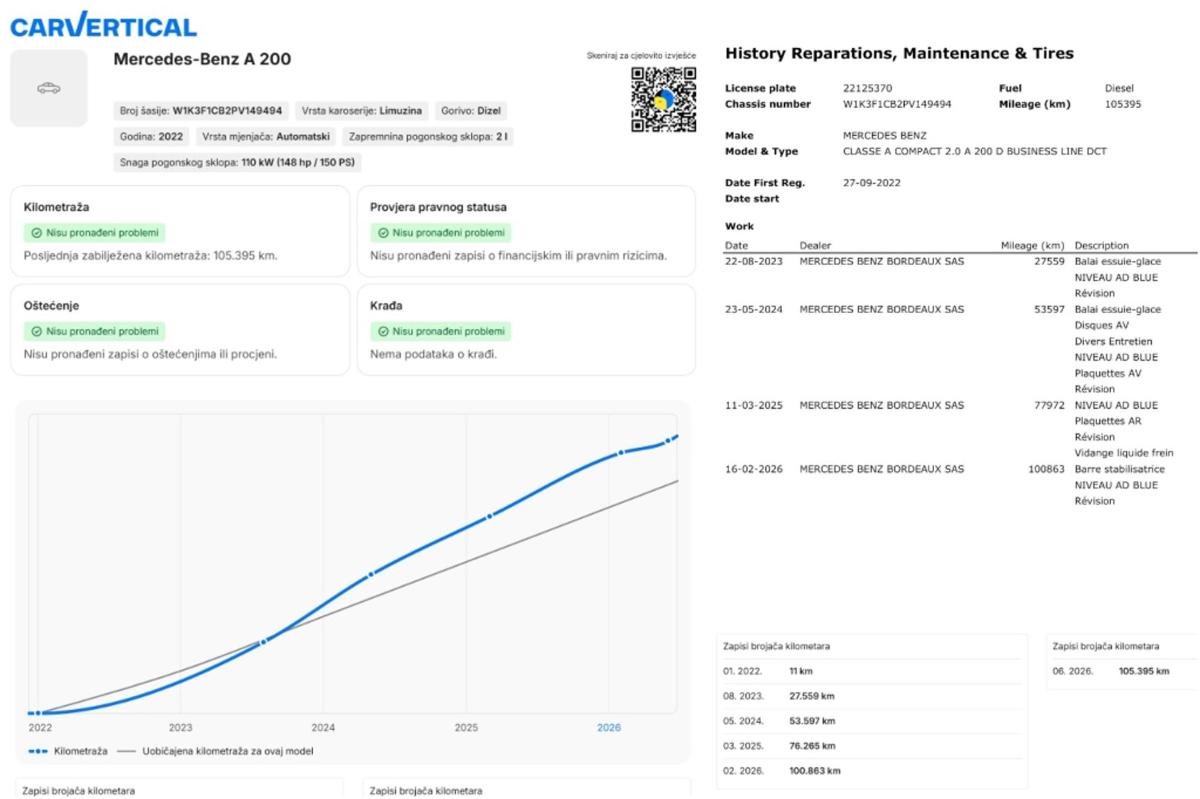Screen dimensions: 1200x799
Task: Click the Uobičajena kilometraža legend line
Action: coord(126,750)
